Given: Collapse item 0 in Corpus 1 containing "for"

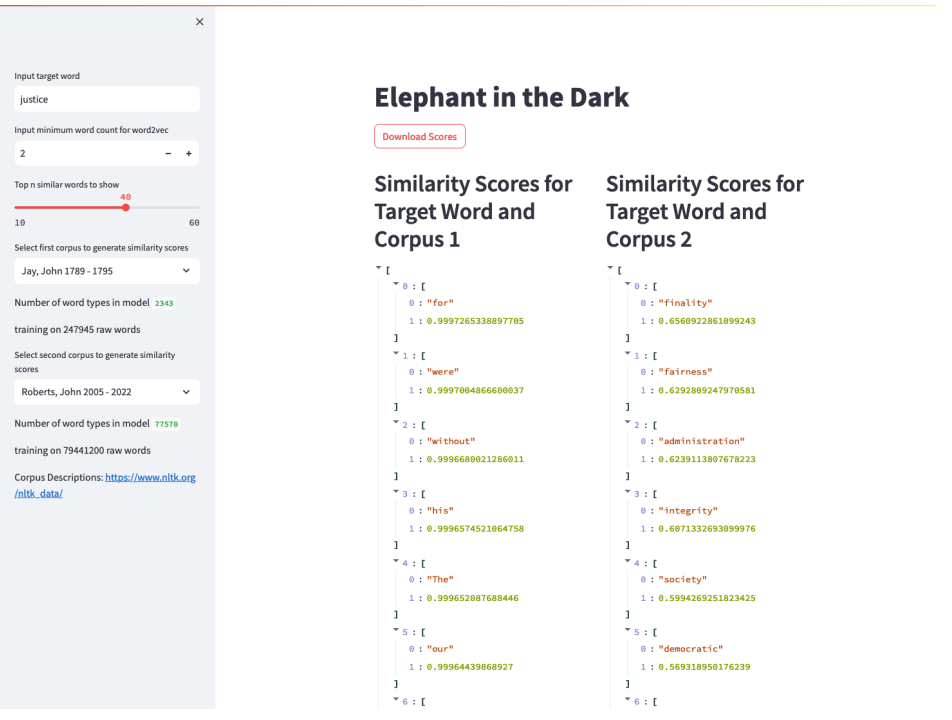Looking at the screenshot, I should click(x=395, y=285).
